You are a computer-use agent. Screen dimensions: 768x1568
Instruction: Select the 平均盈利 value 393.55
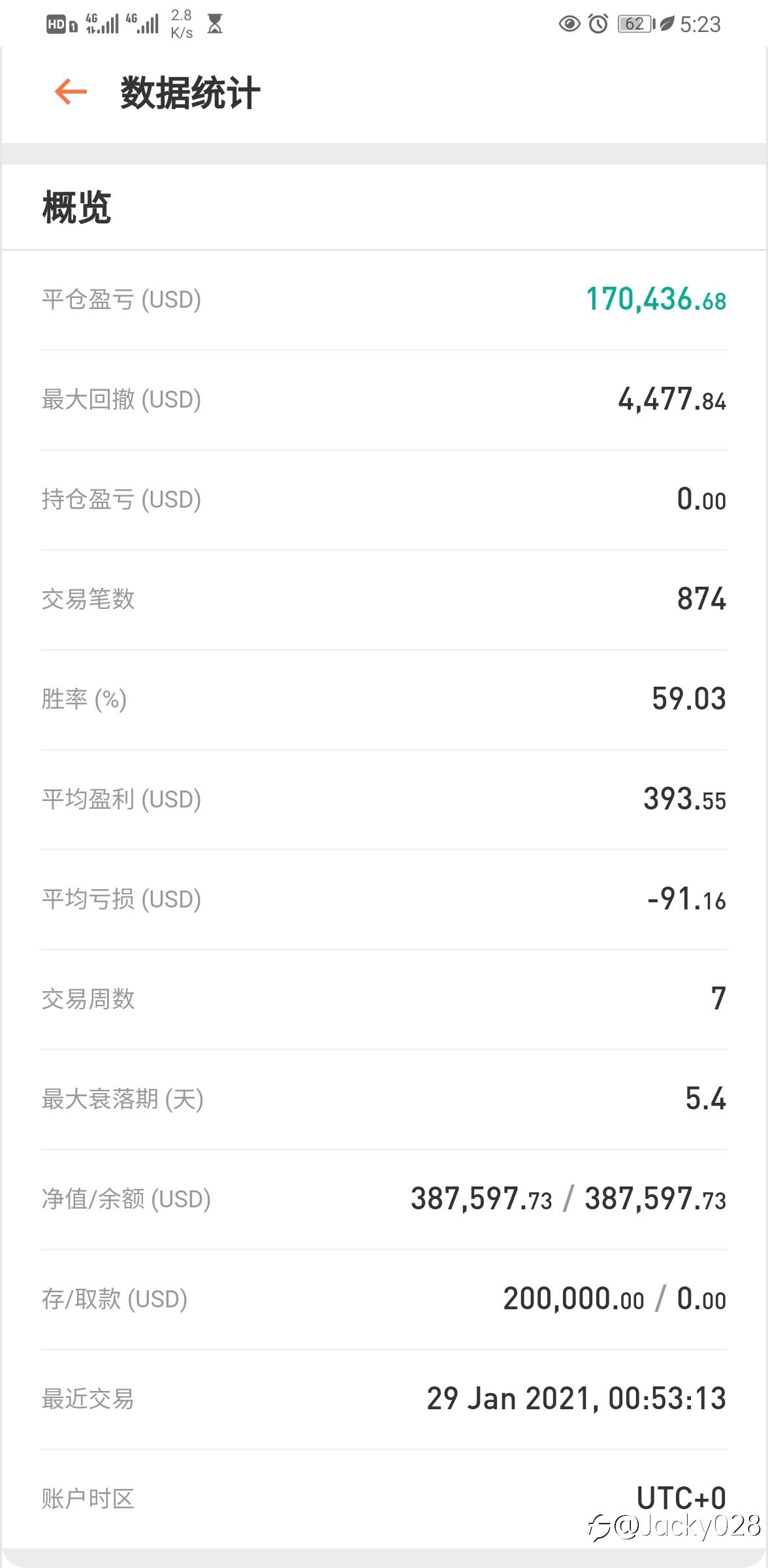tap(684, 799)
